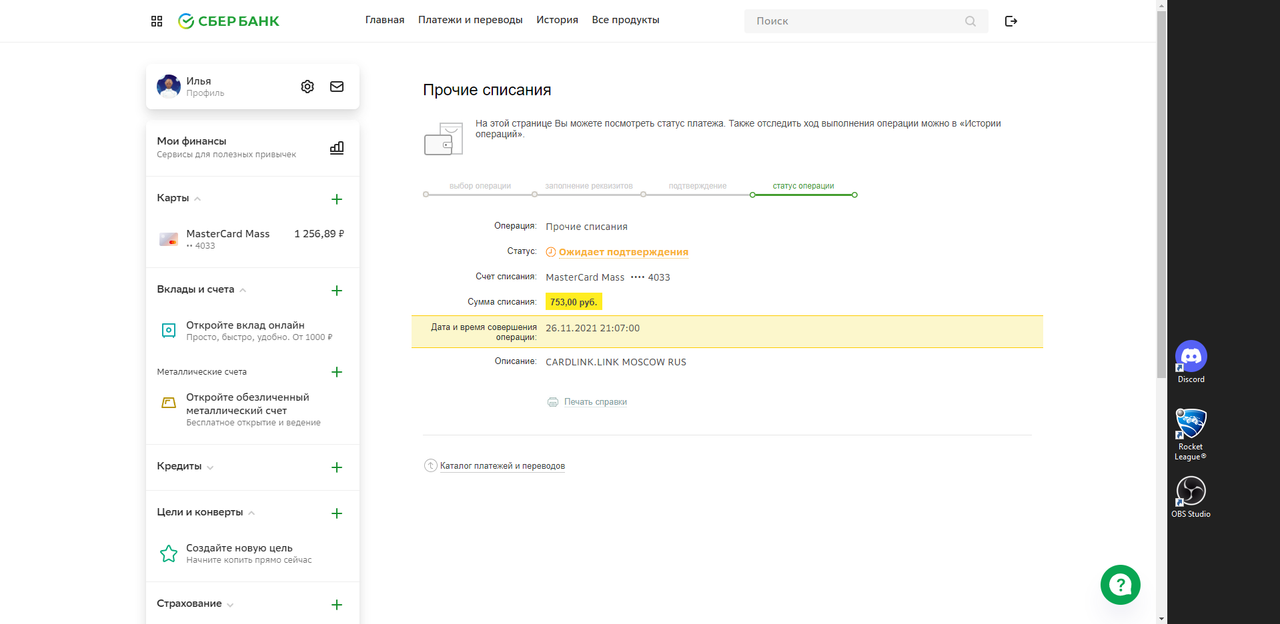Click the wallet illustration icon
The image size is (1280, 624).
point(443,139)
